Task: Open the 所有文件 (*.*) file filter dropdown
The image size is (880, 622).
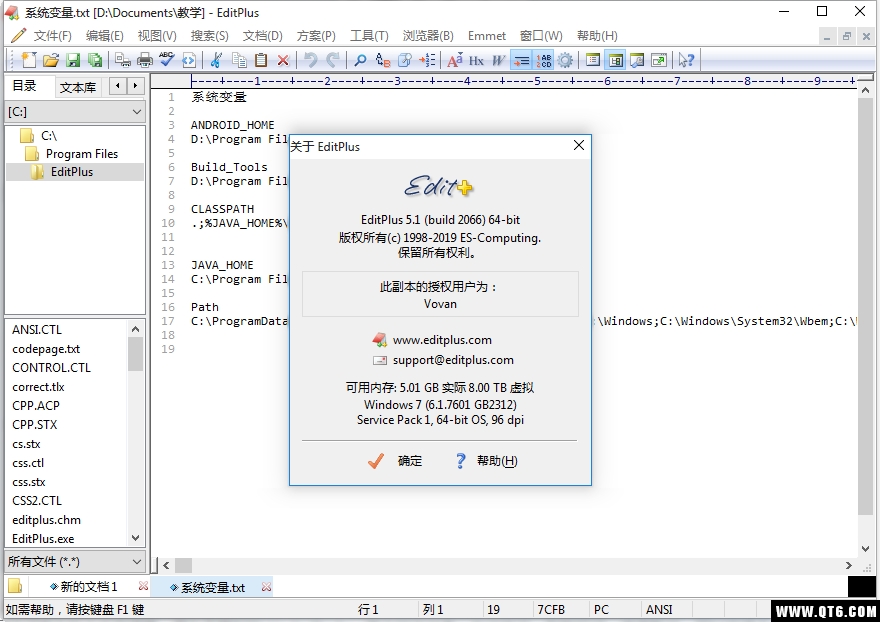Action: [136, 561]
